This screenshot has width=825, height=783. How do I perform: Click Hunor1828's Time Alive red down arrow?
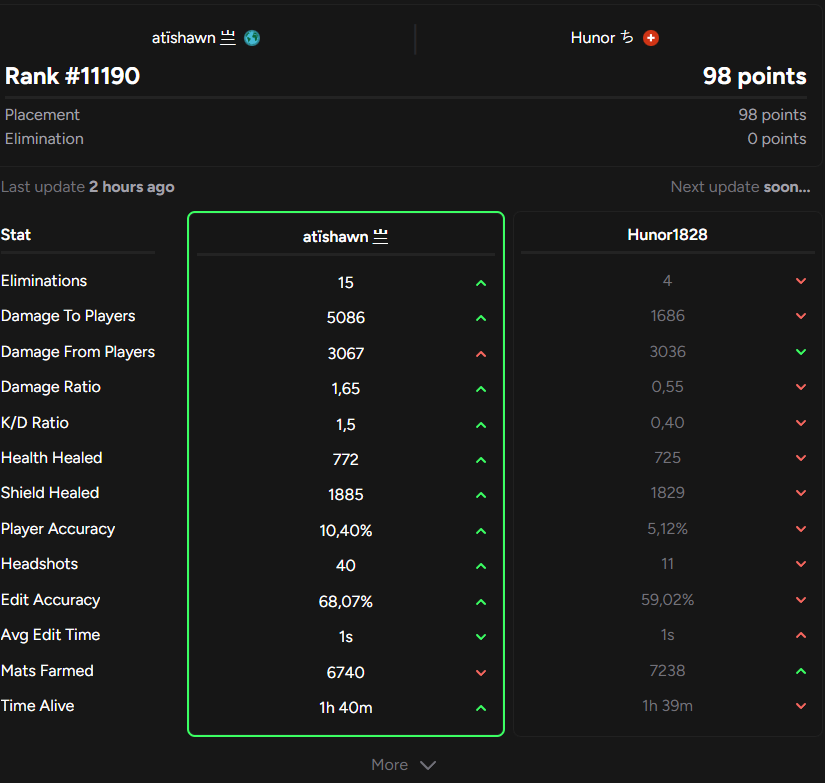pyautogui.click(x=801, y=706)
